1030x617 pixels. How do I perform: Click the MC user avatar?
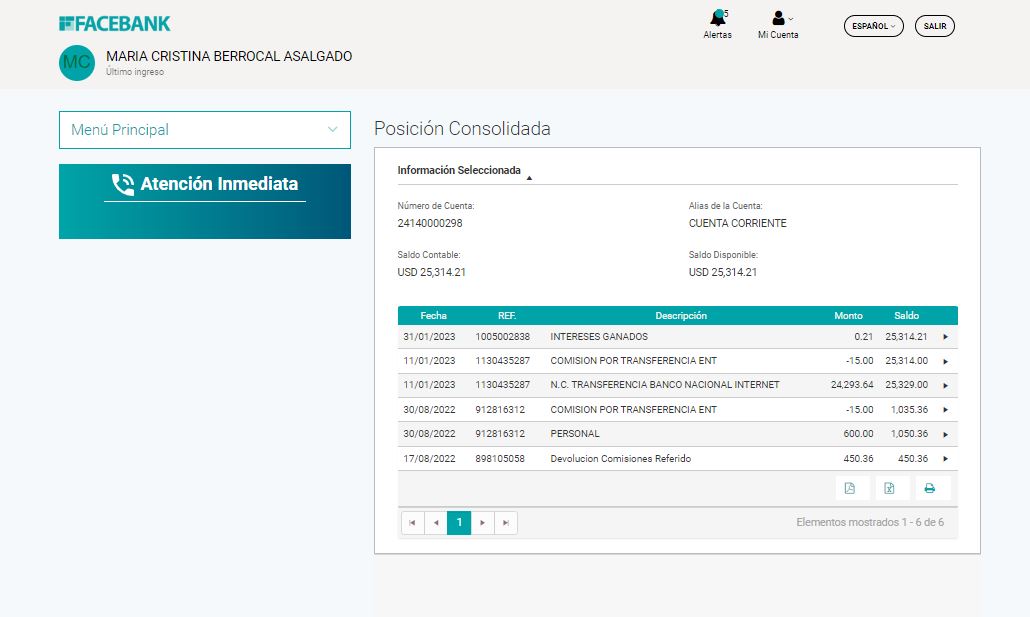click(76, 62)
